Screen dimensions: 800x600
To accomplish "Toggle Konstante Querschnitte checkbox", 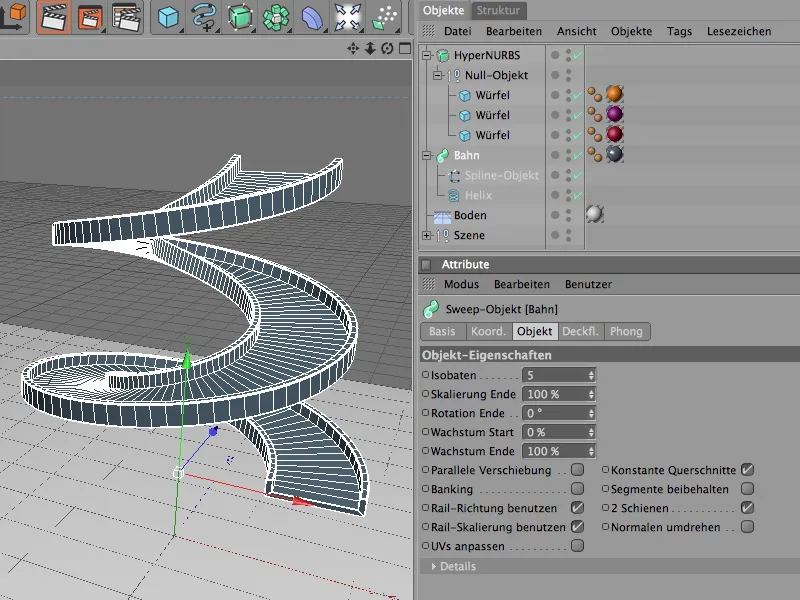I will coord(747,469).
